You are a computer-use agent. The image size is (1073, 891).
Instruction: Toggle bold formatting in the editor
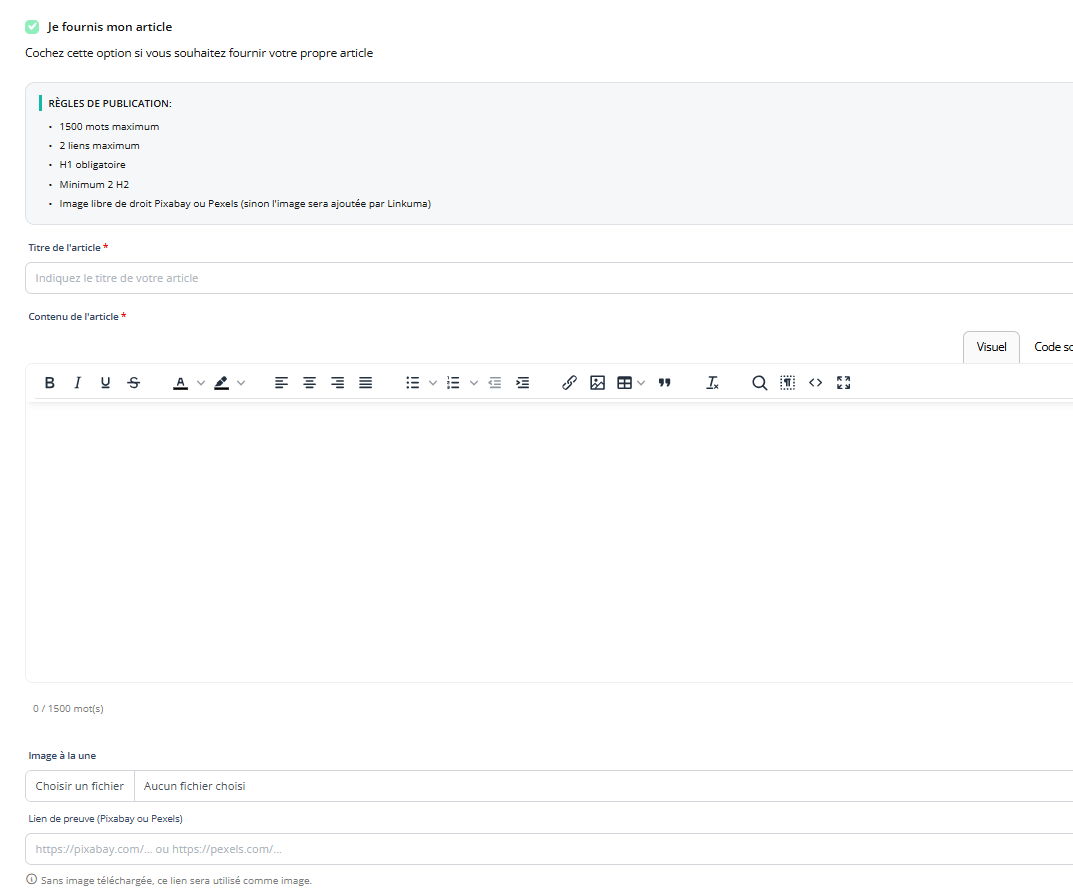click(x=49, y=383)
